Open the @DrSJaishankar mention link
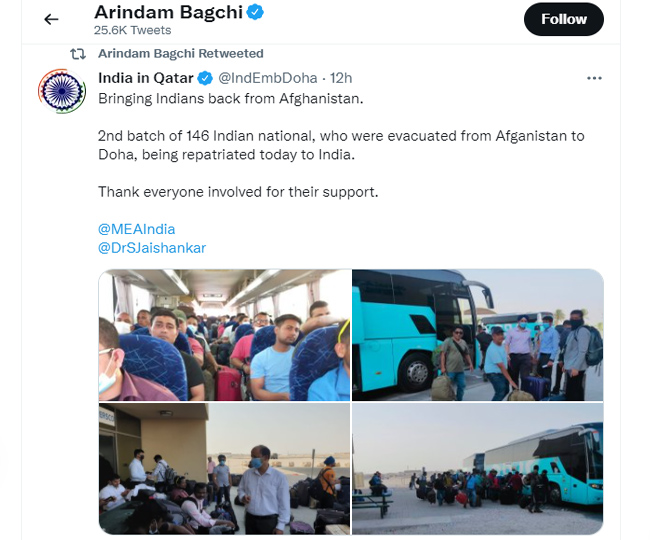The image size is (650, 540). click(152, 248)
